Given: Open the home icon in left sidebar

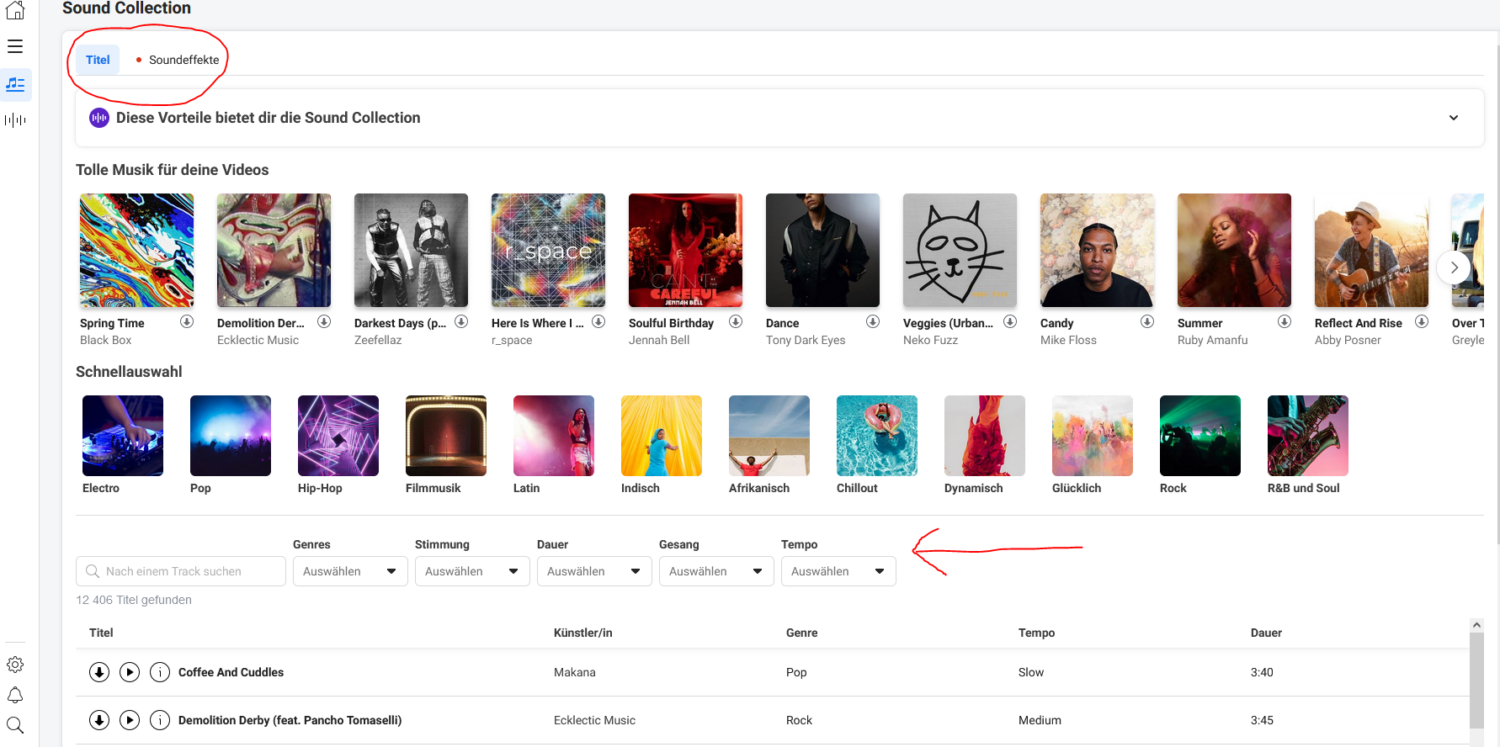Looking at the screenshot, I should (x=15, y=11).
